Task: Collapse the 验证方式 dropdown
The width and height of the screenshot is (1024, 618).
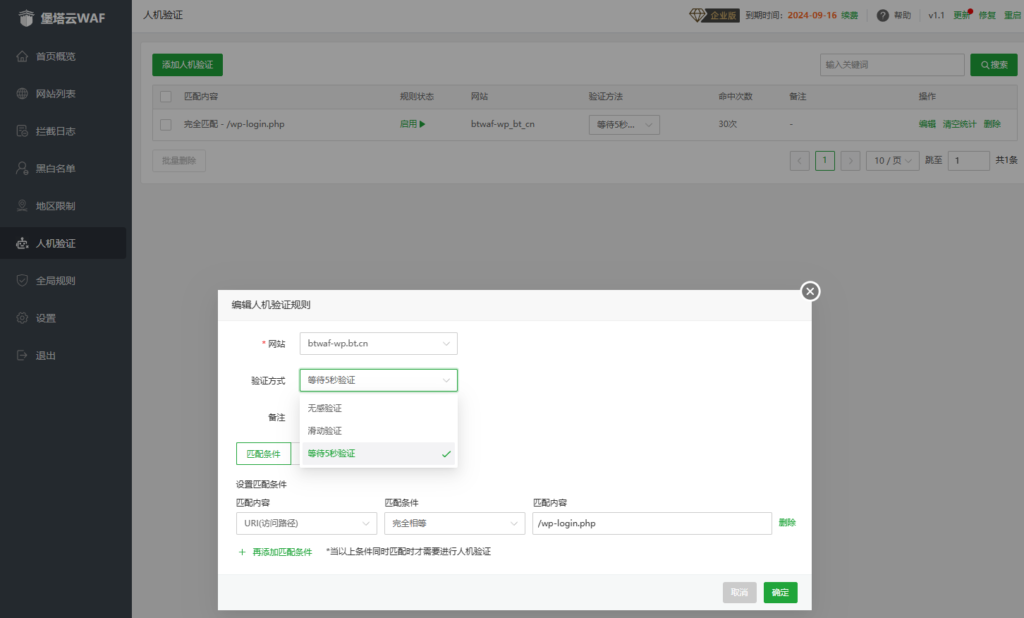Action: click(x=378, y=380)
